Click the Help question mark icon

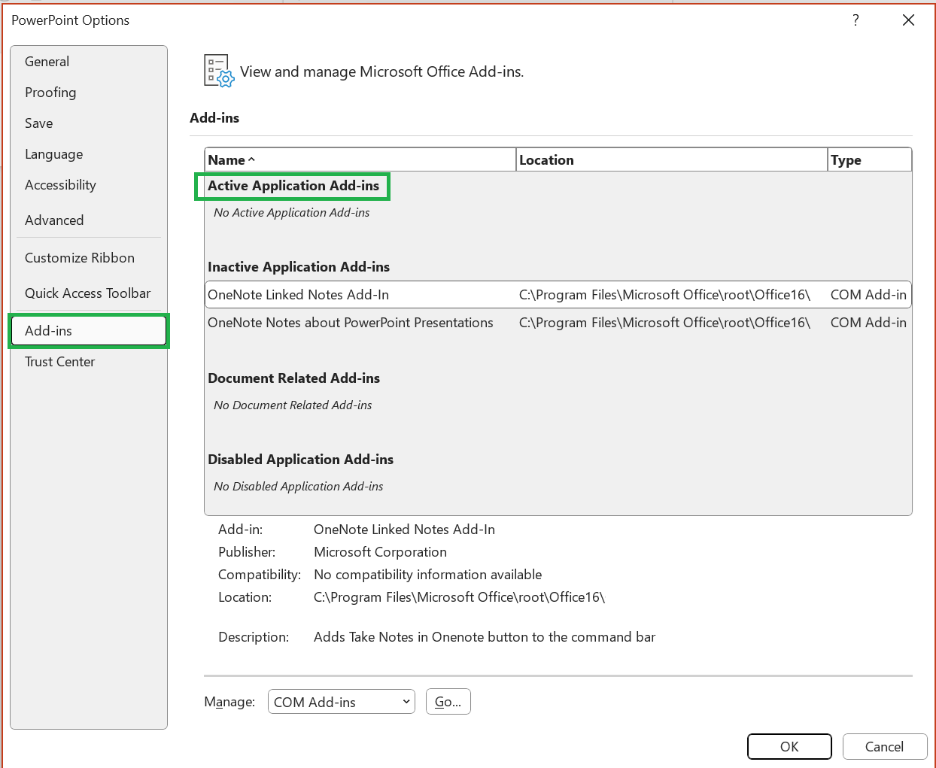pyautogui.click(x=855, y=20)
